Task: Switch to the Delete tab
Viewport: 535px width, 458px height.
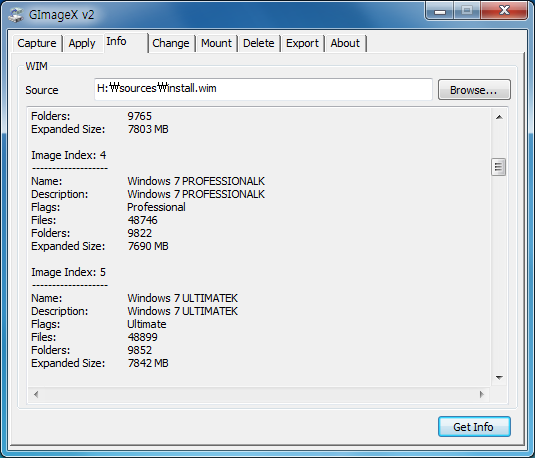Action: click(x=259, y=43)
